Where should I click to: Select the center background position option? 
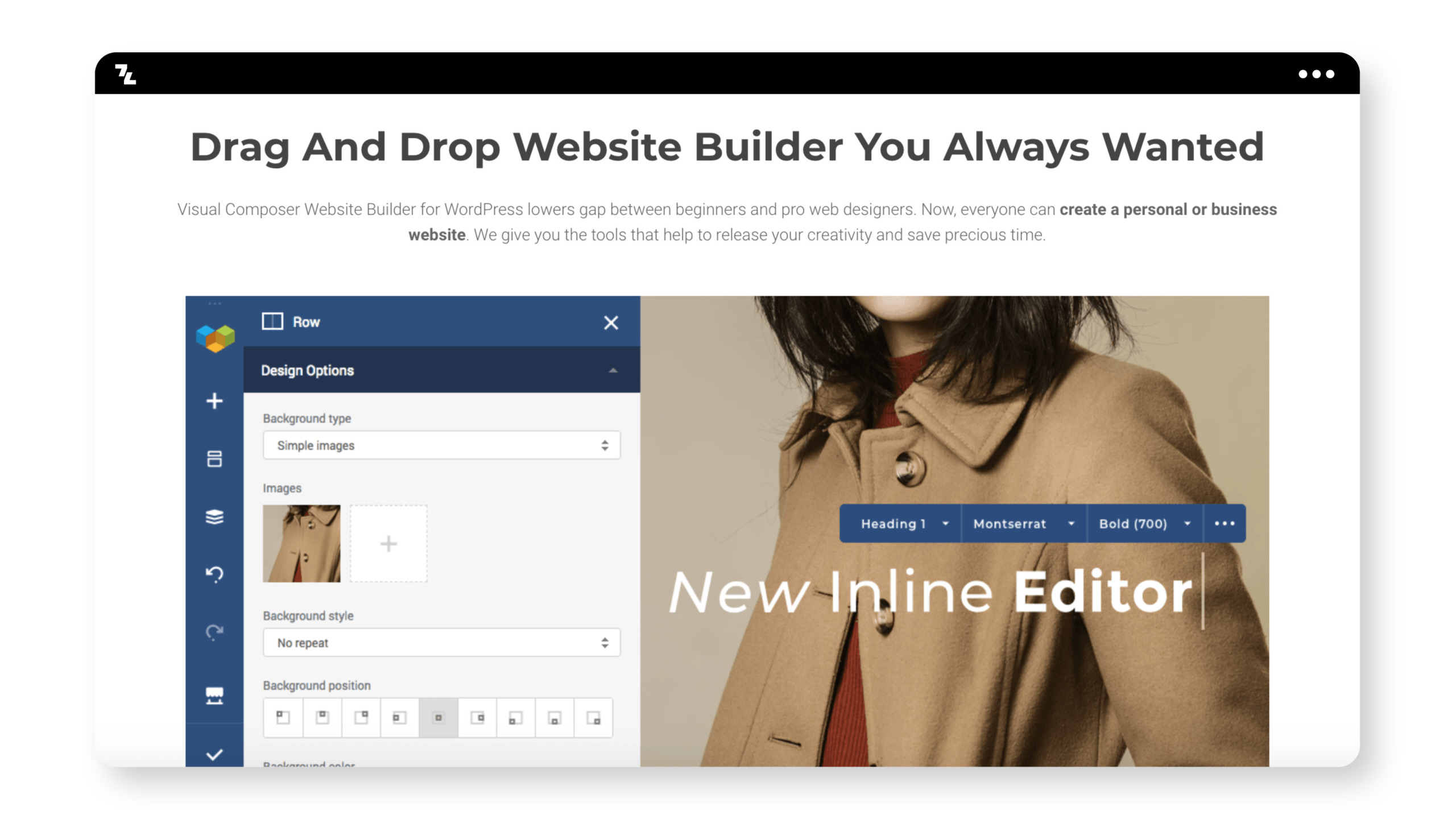tap(439, 718)
